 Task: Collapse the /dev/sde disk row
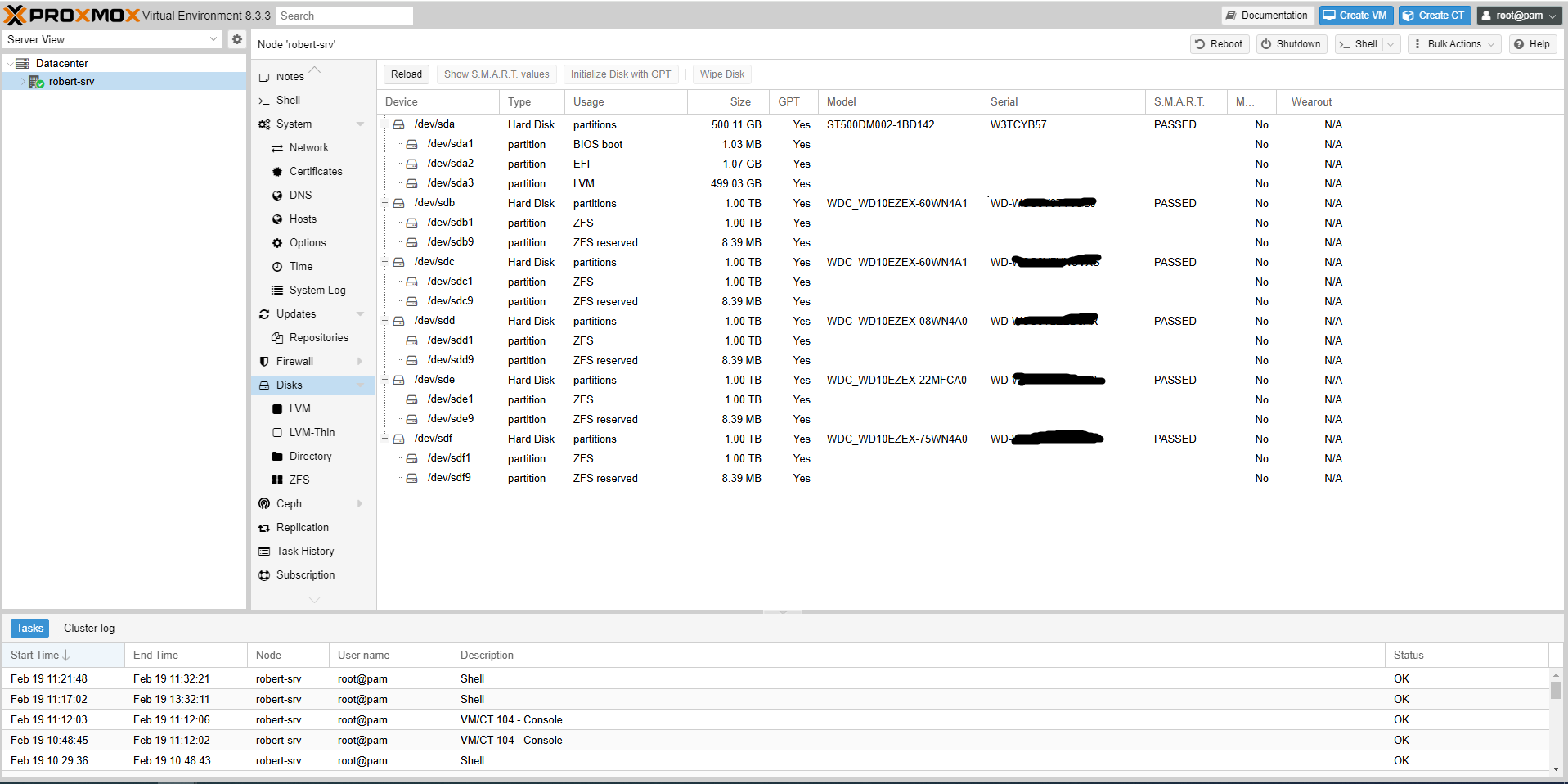[385, 380]
